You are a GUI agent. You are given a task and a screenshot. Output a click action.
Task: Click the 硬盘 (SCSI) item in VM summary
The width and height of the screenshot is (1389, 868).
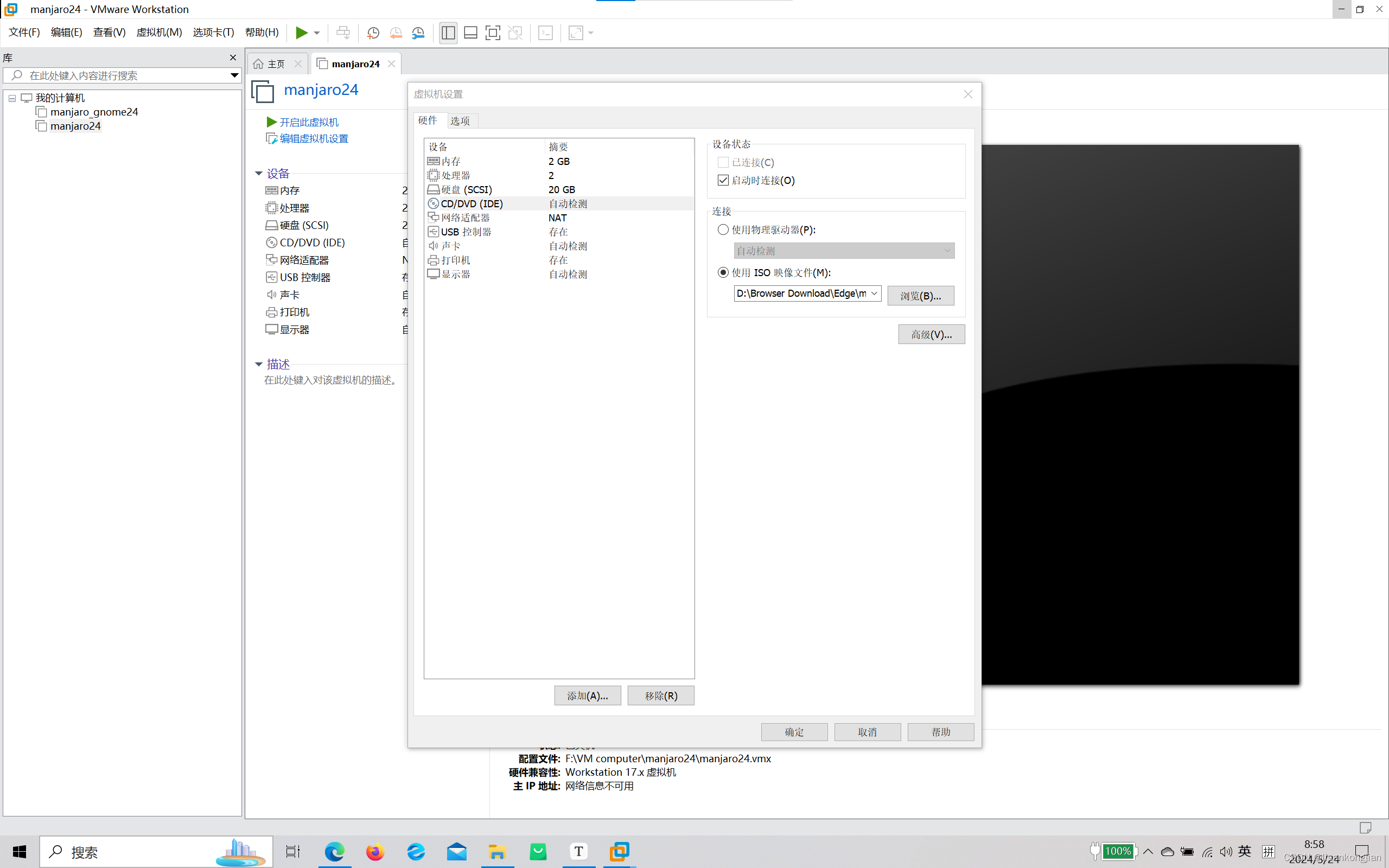tap(304, 225)
